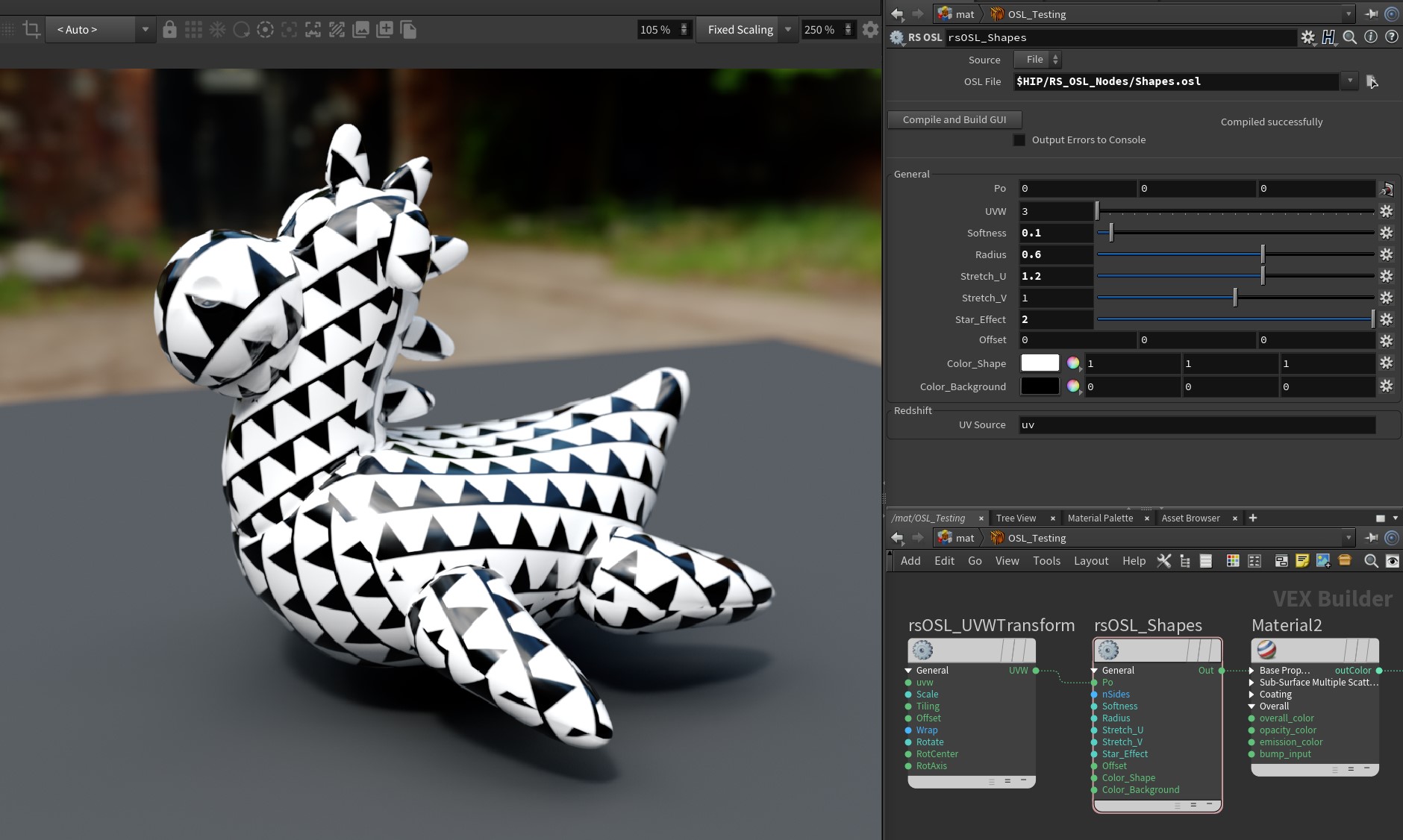Open the Layout menu in network editor

coord(1091,561)
